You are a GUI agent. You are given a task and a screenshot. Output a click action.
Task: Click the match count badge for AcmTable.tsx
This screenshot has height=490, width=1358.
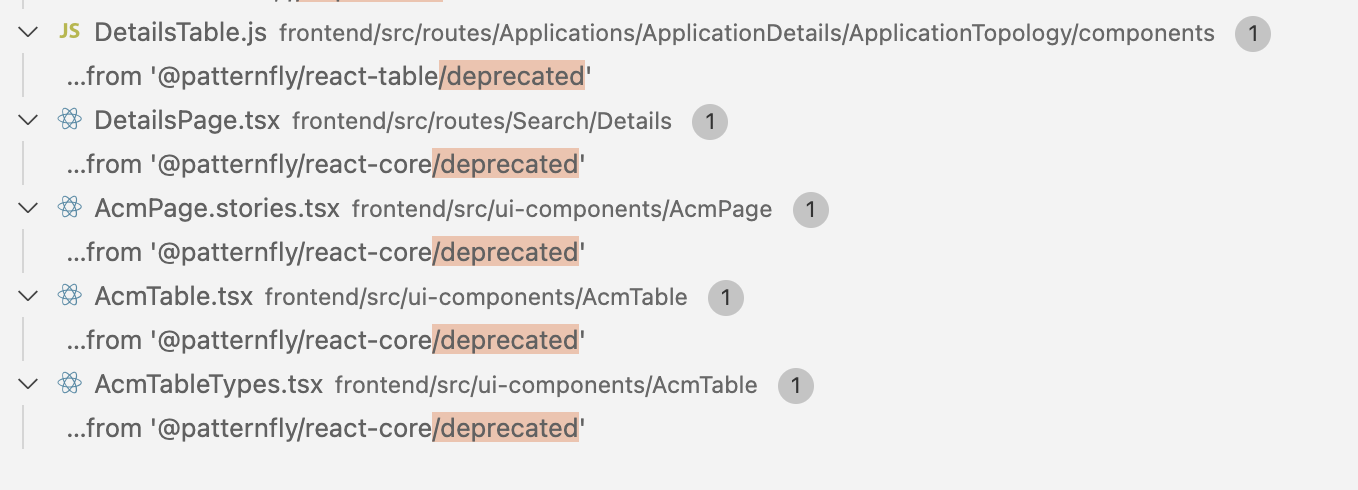click(725, 297)
